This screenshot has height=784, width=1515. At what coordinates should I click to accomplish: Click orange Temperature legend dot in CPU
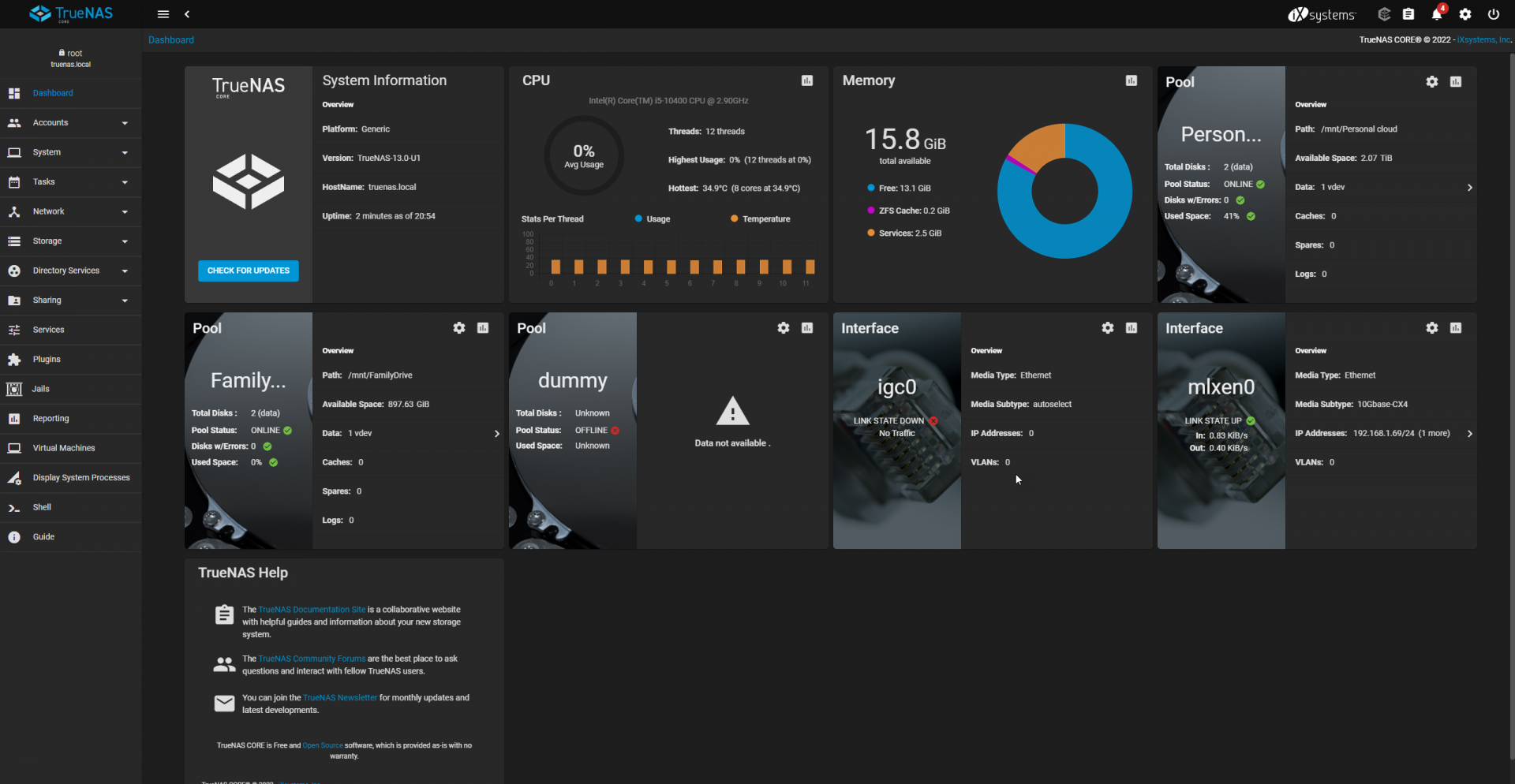(x=734, y=218)
